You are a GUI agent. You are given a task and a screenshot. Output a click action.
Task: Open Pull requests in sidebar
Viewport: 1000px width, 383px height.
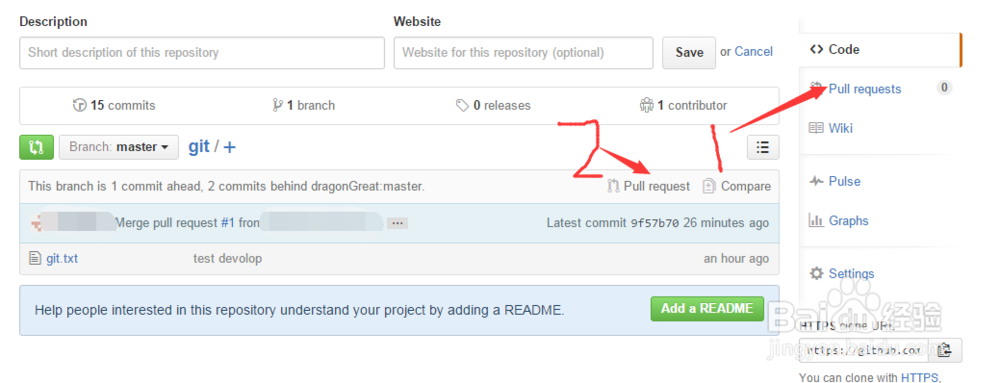pyautogui.click(x=865, y=89)
